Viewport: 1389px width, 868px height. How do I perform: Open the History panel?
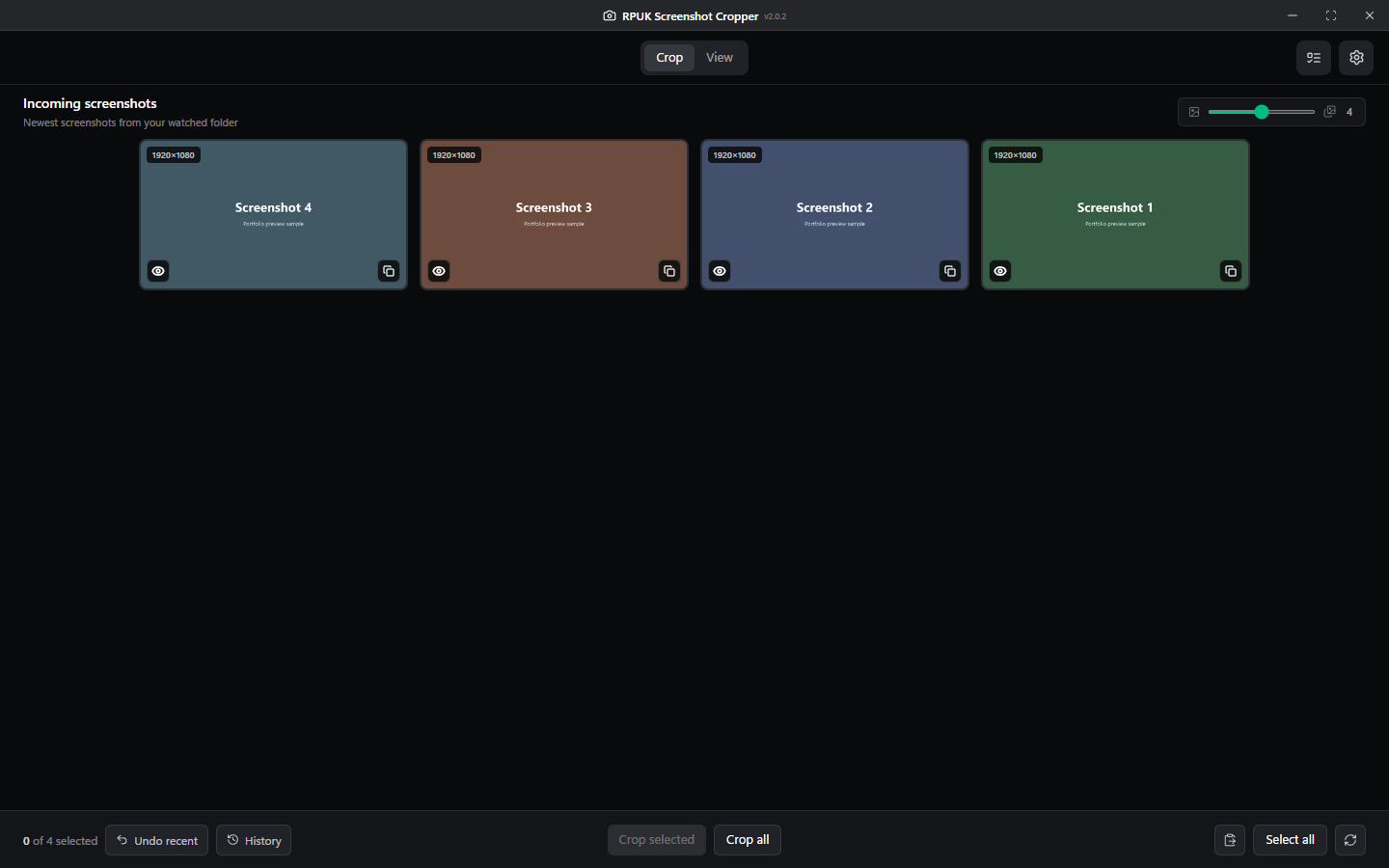(254, 840)
